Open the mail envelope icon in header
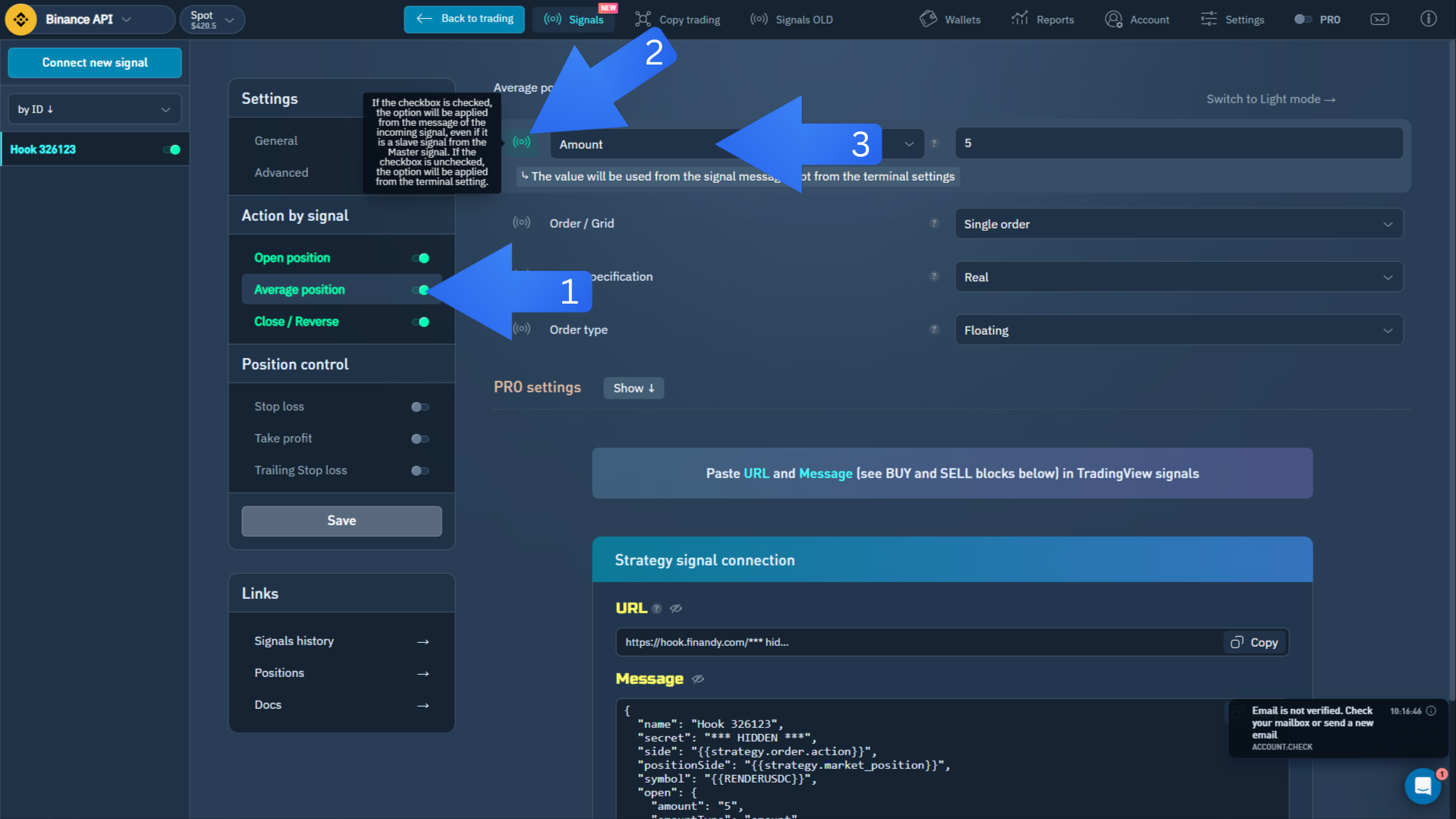The width and height of the screenshot is (1456, 819). (x=1379, y=20)
